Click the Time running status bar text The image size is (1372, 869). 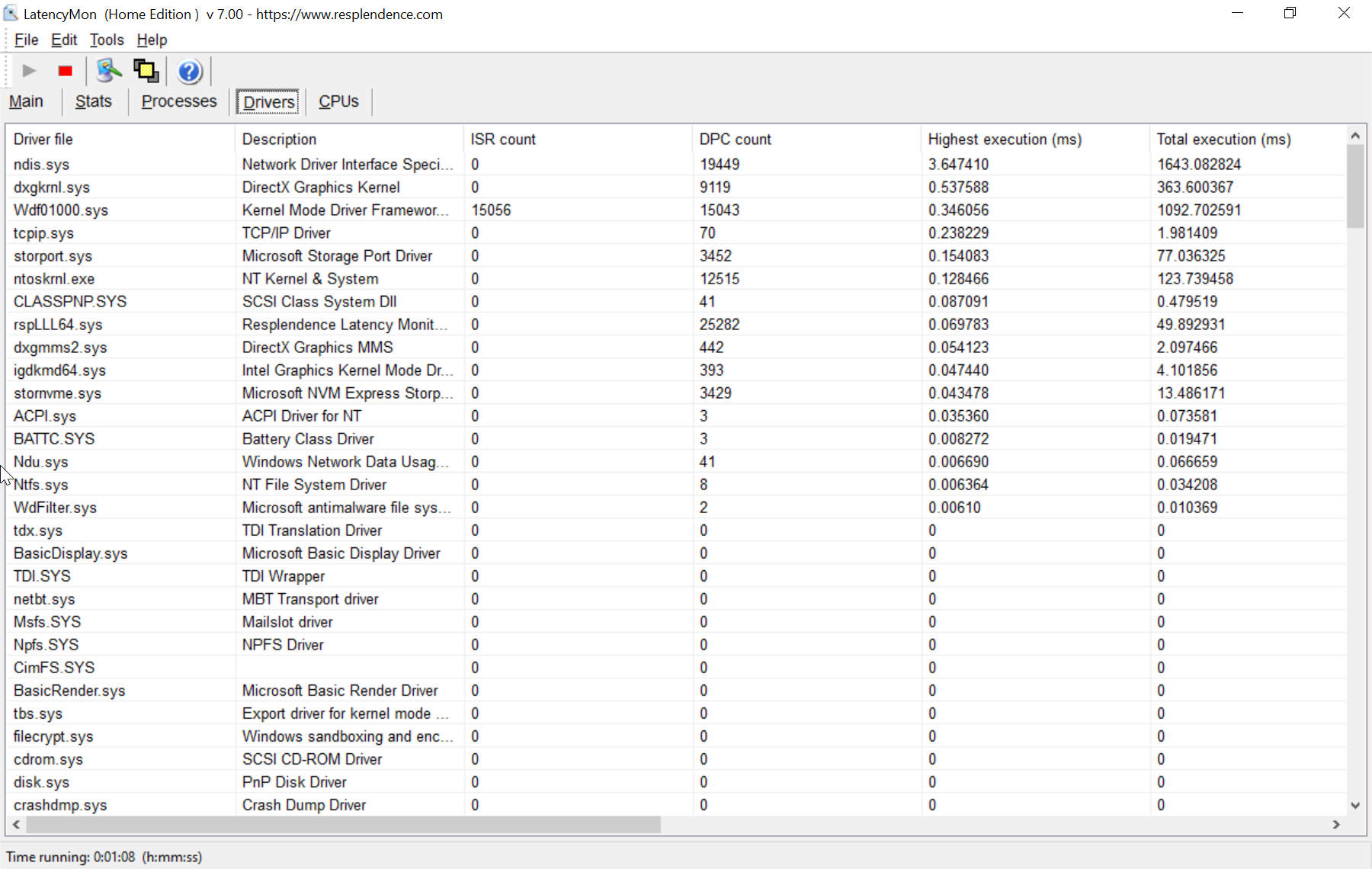click(104, 857)
